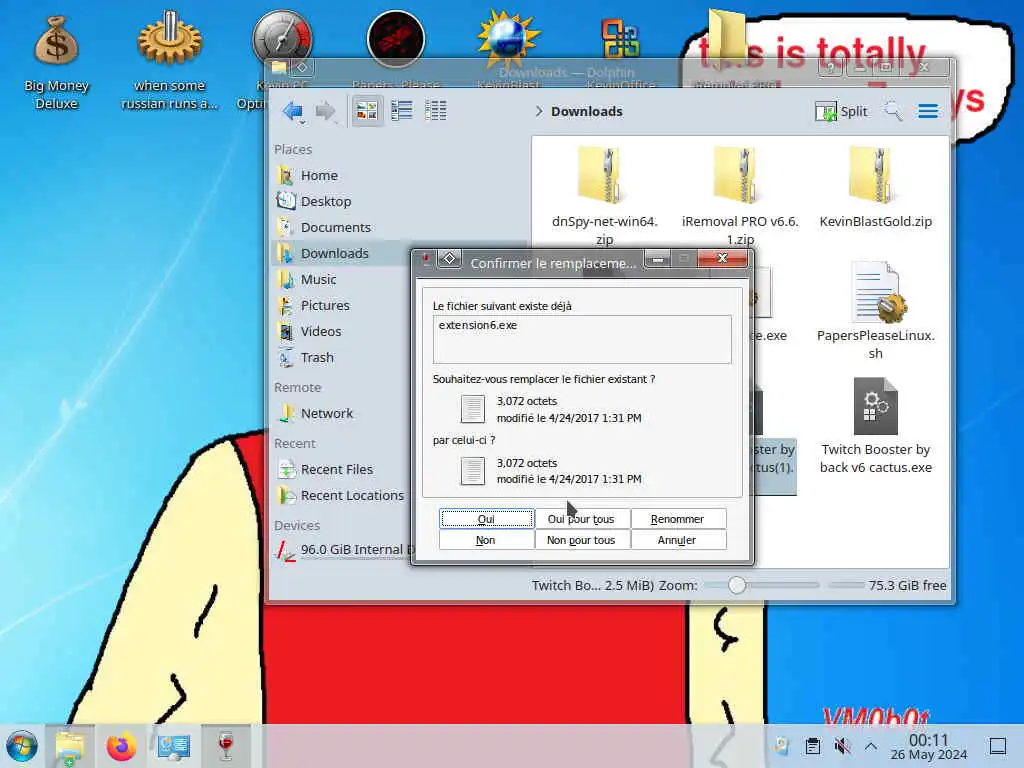Click Annuler button
This screenshot has width=1024, height=768.
[677, 540]
